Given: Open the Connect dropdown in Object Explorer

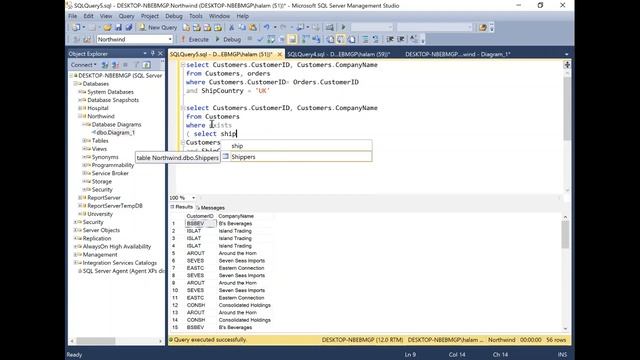Looking at the screenshot, I should (x=83, y=65).
